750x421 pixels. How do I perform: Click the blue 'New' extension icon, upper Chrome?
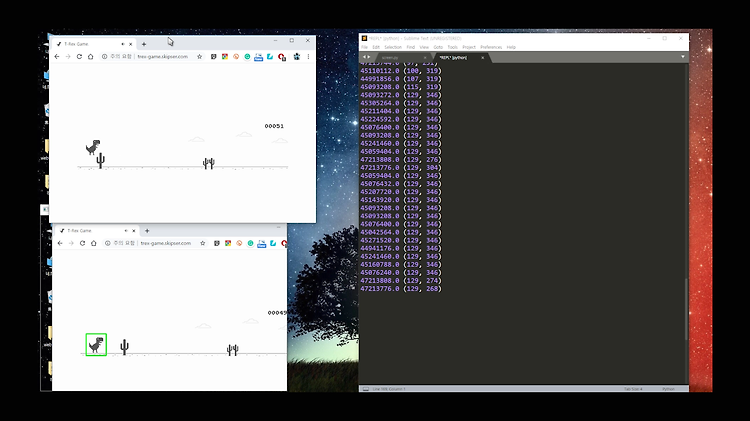(259, 57)
